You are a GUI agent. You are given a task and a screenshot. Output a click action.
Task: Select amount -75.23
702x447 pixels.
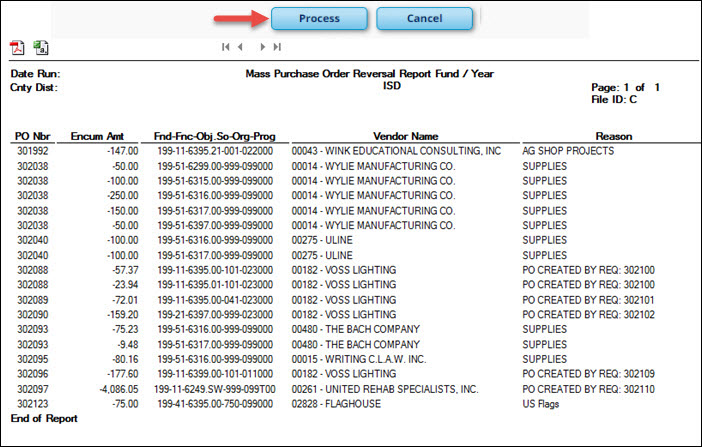[125, 329]
